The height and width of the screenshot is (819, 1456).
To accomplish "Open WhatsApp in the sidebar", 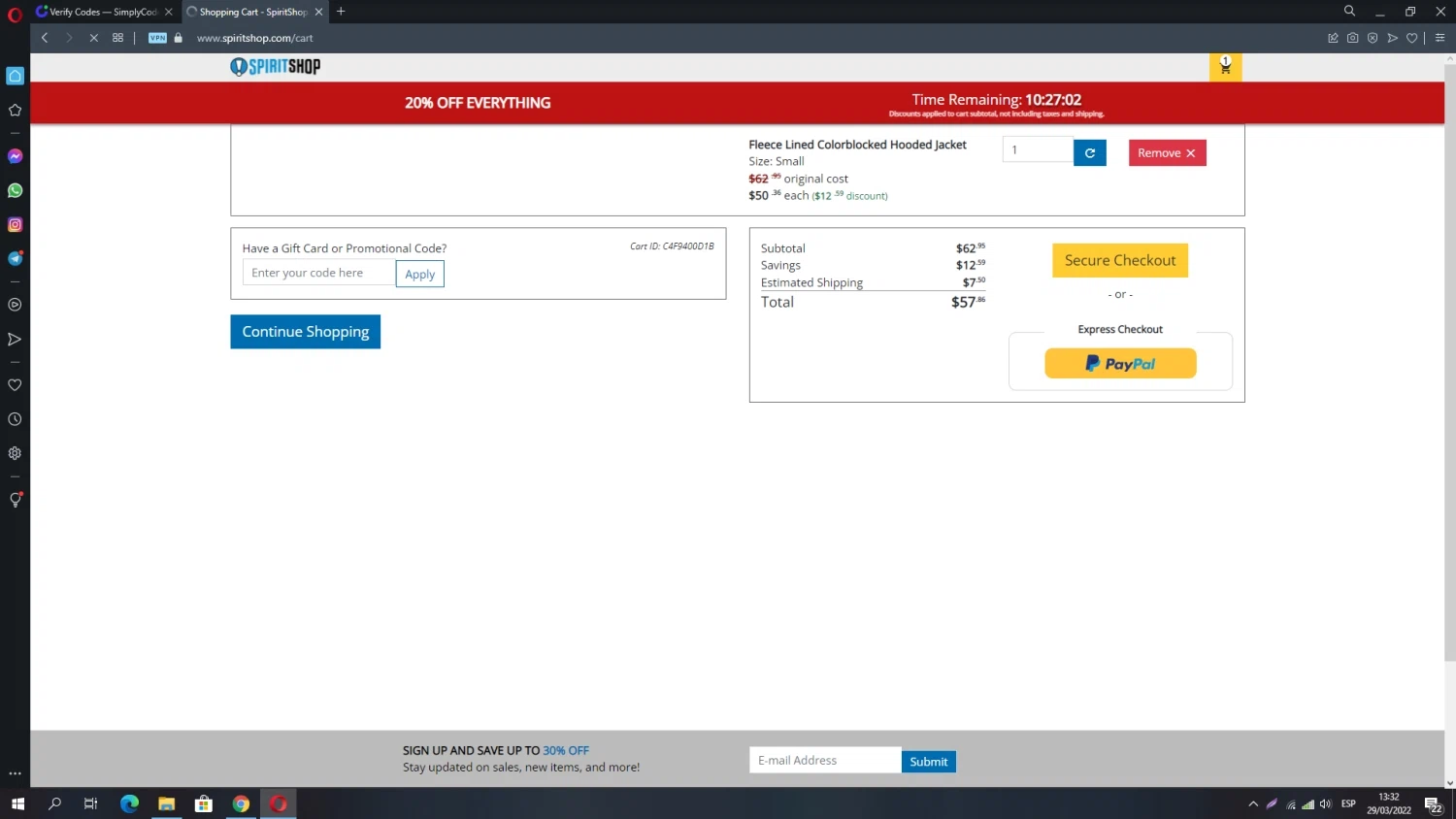I will [15, 190].
